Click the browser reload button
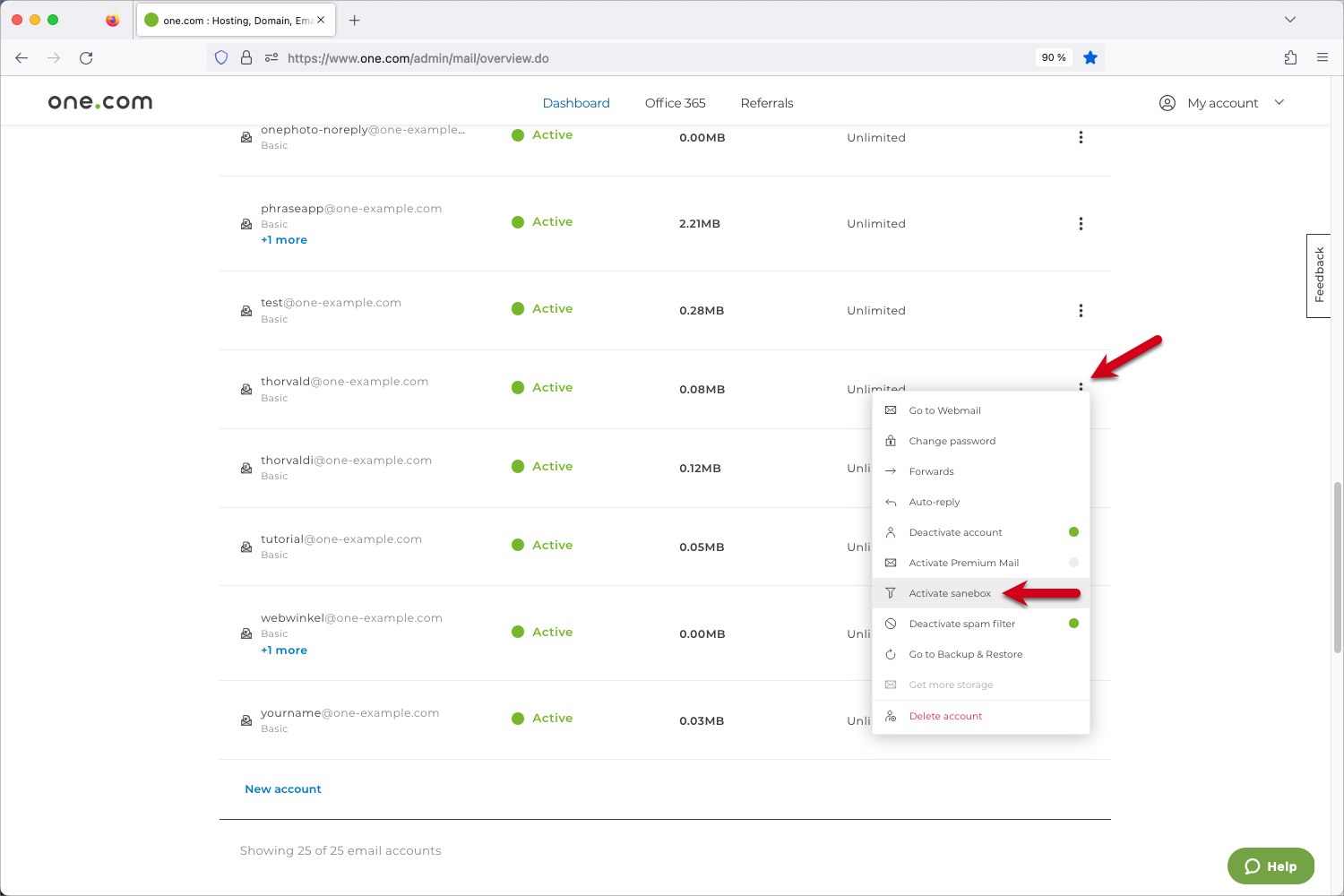 pos(86,58)
